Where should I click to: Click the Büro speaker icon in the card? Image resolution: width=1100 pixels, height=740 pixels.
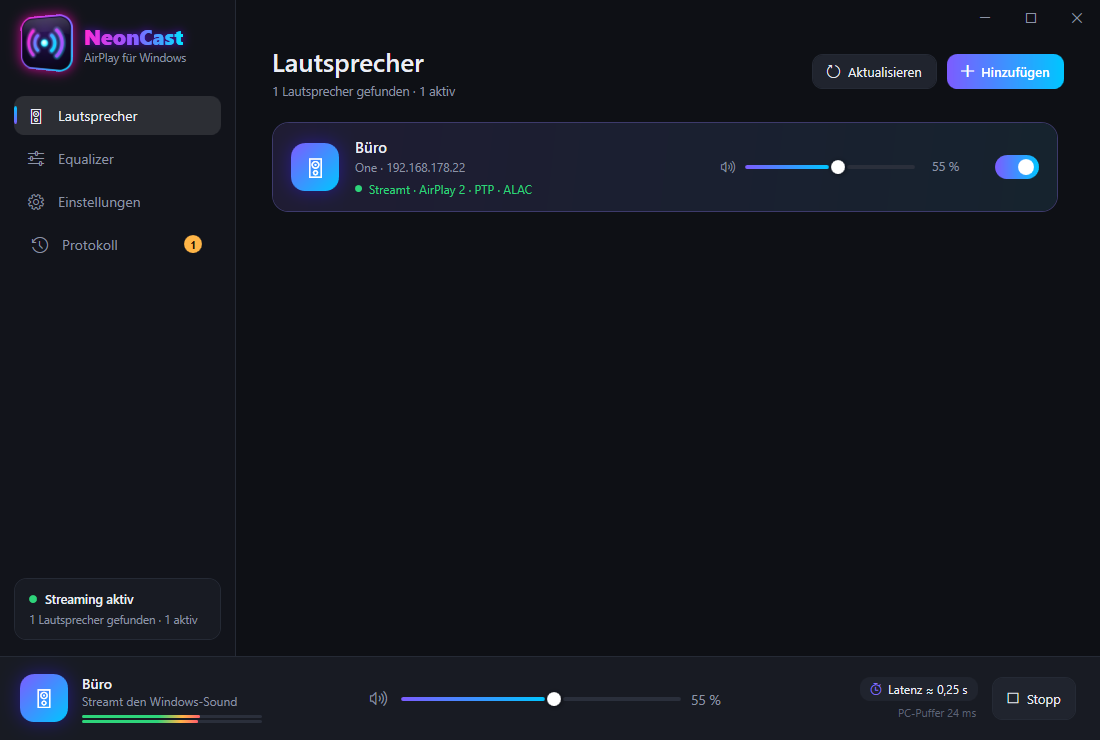[315, 167]
